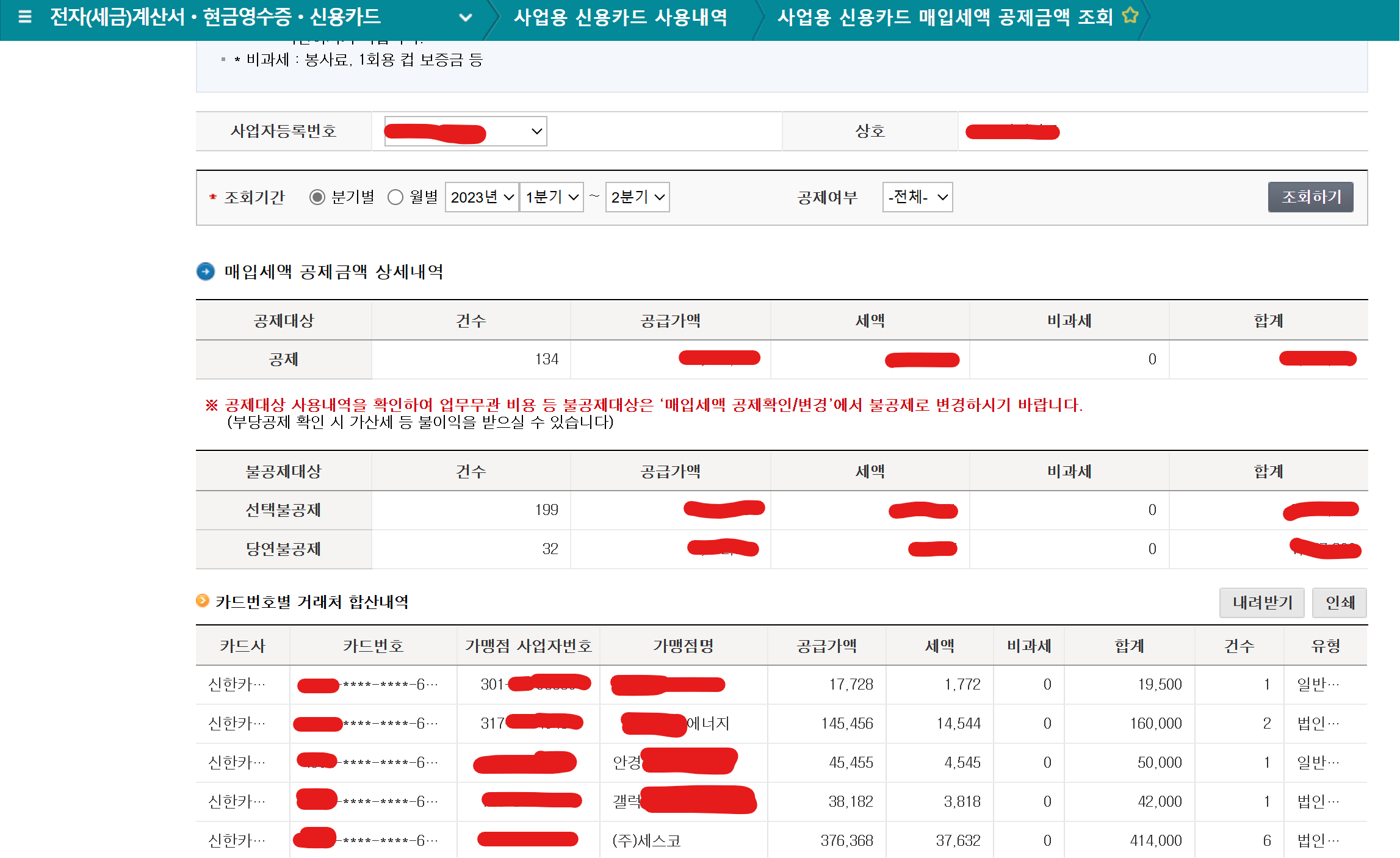
Task: Click the blue arrow icon beside 매입세액 공제금액 상세내역
Action: tap(206, 272)
